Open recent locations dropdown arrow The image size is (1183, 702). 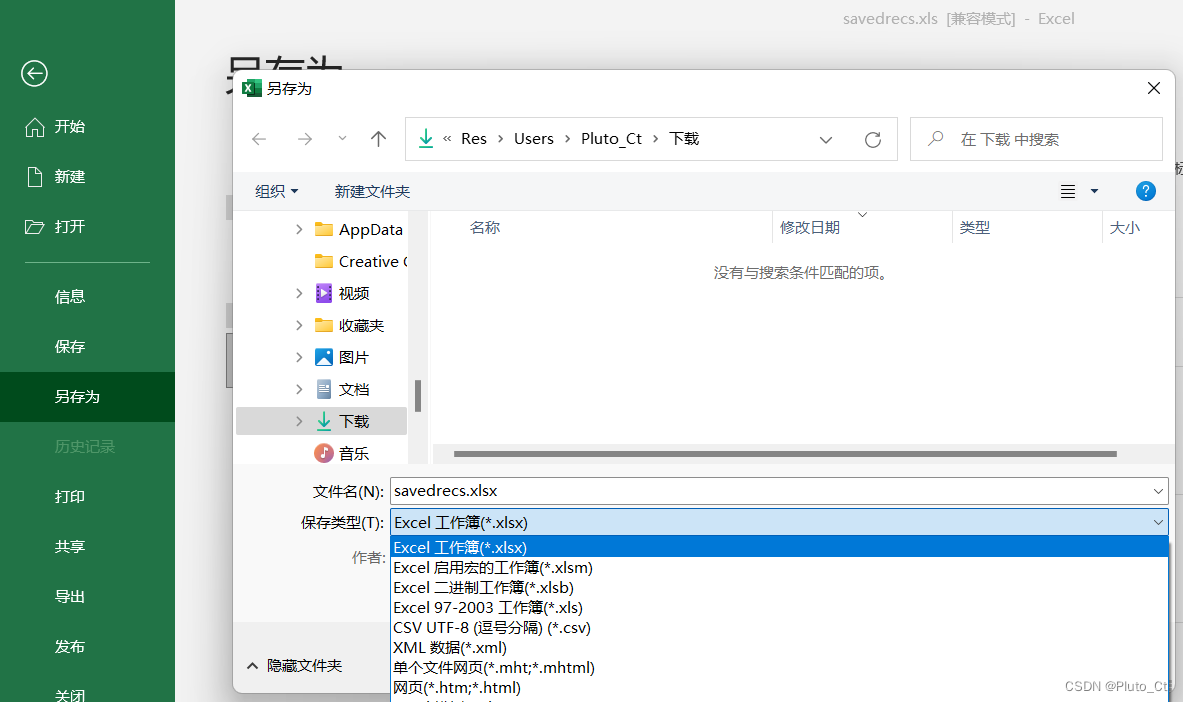coord(343,138)
